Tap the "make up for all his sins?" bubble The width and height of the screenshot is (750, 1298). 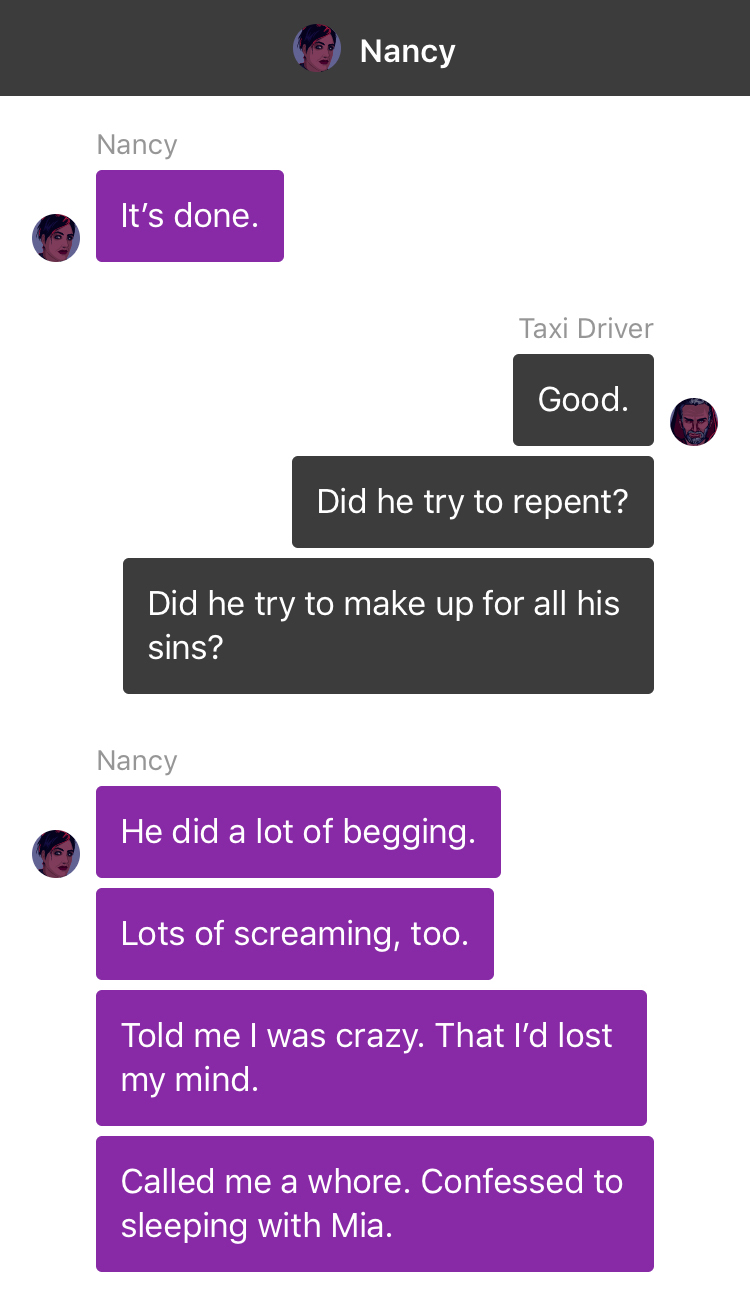pos(388,626)
